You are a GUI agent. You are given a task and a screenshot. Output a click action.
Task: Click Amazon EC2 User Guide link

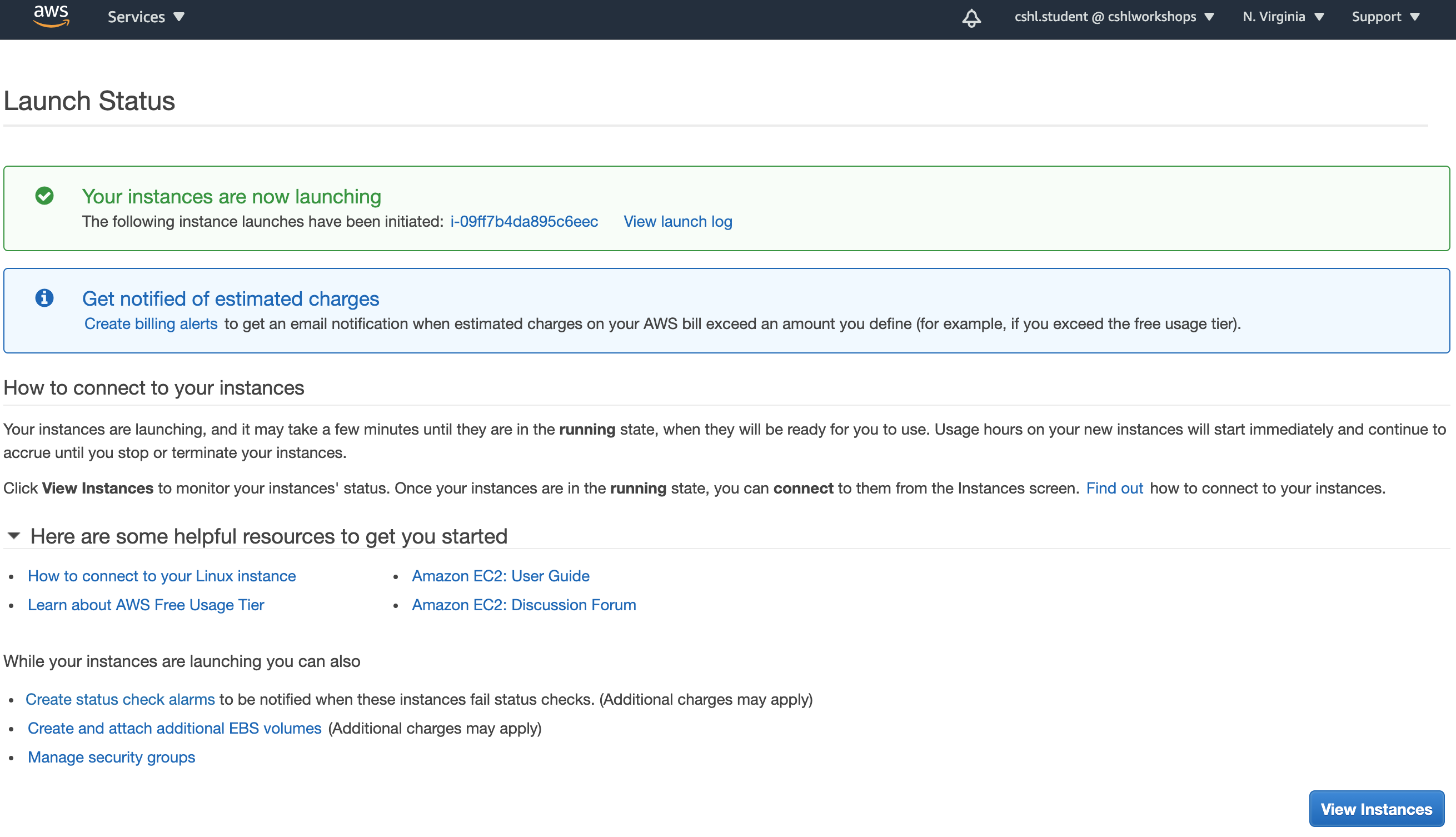point(501,575)
